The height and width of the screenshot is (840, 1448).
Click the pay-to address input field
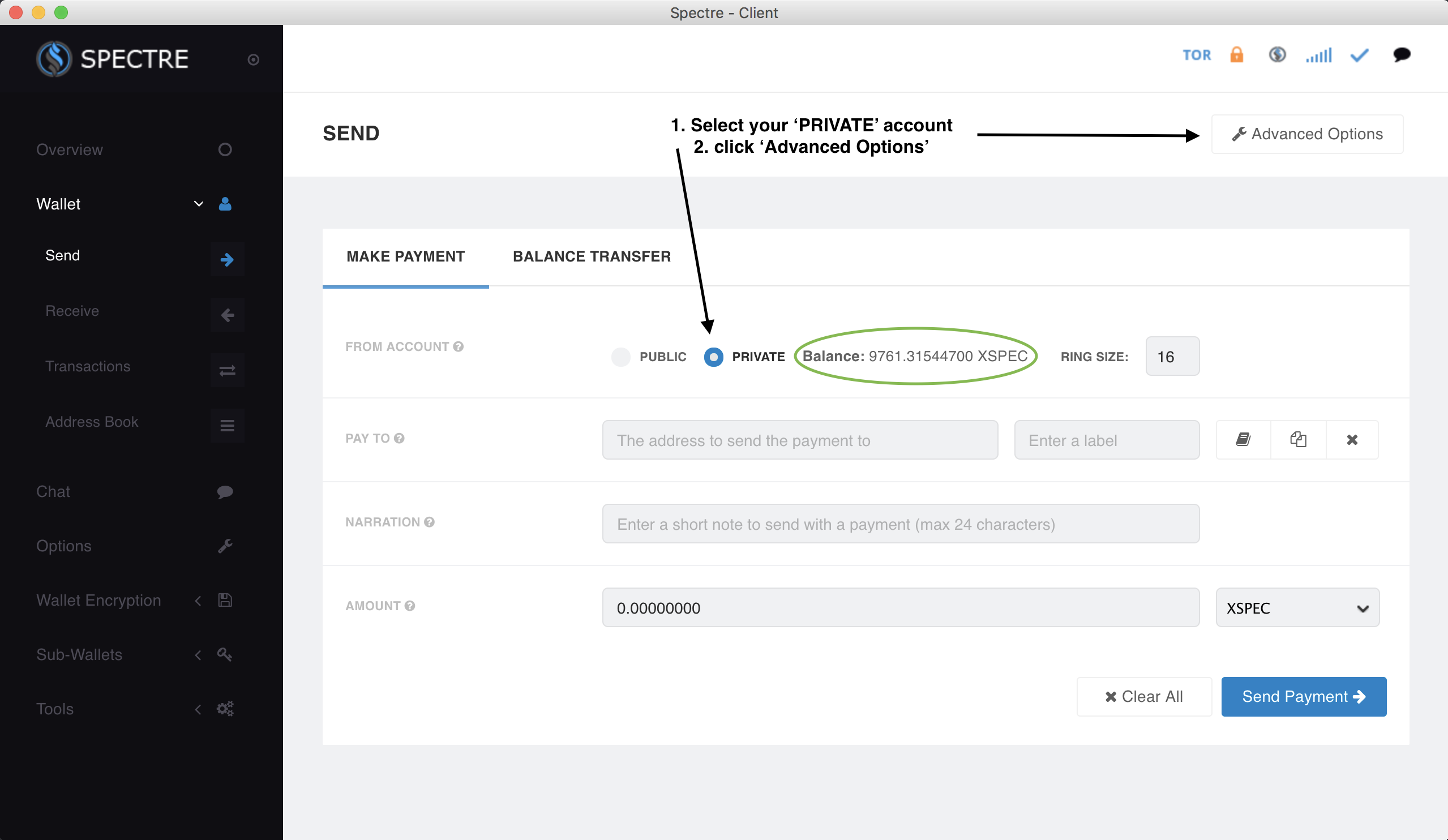click(x=800, y=440)
